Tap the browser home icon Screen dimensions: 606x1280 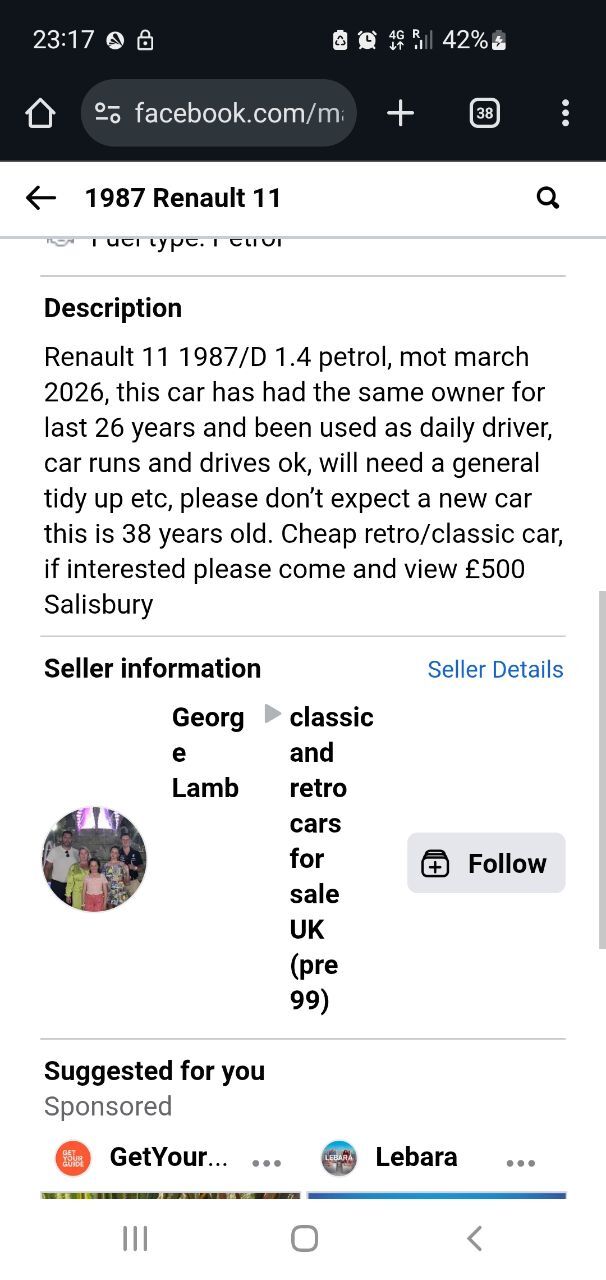tap(40, 114)
